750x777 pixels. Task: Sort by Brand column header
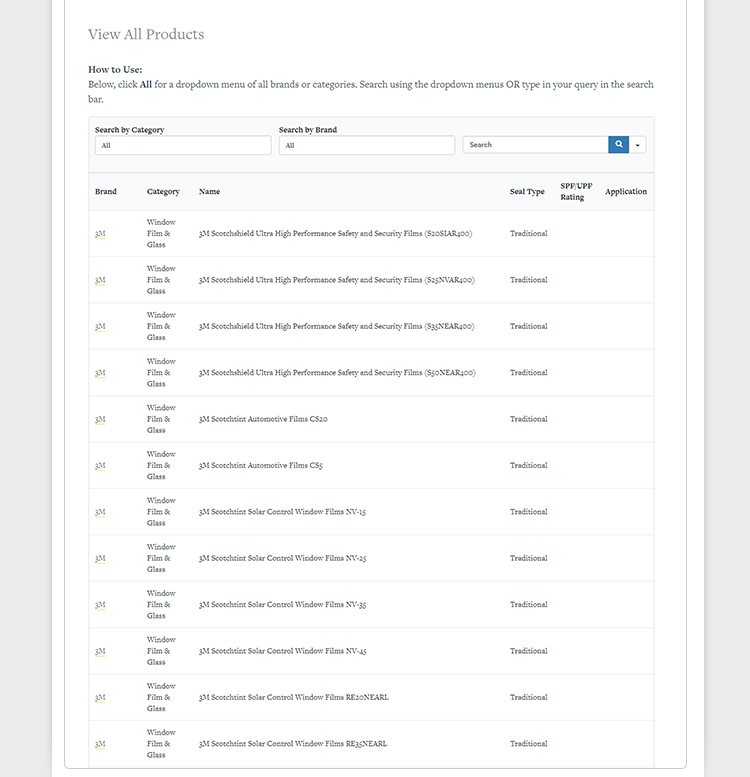(x=106, y=191)
